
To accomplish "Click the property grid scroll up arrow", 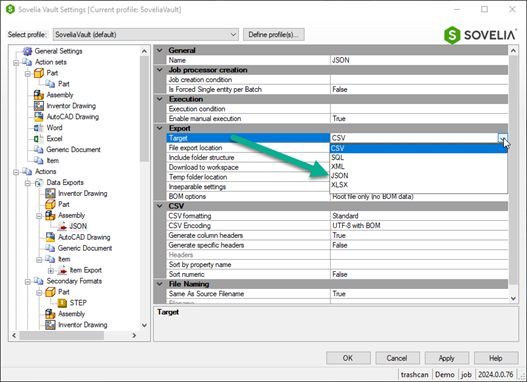I will tap(513, 51).
